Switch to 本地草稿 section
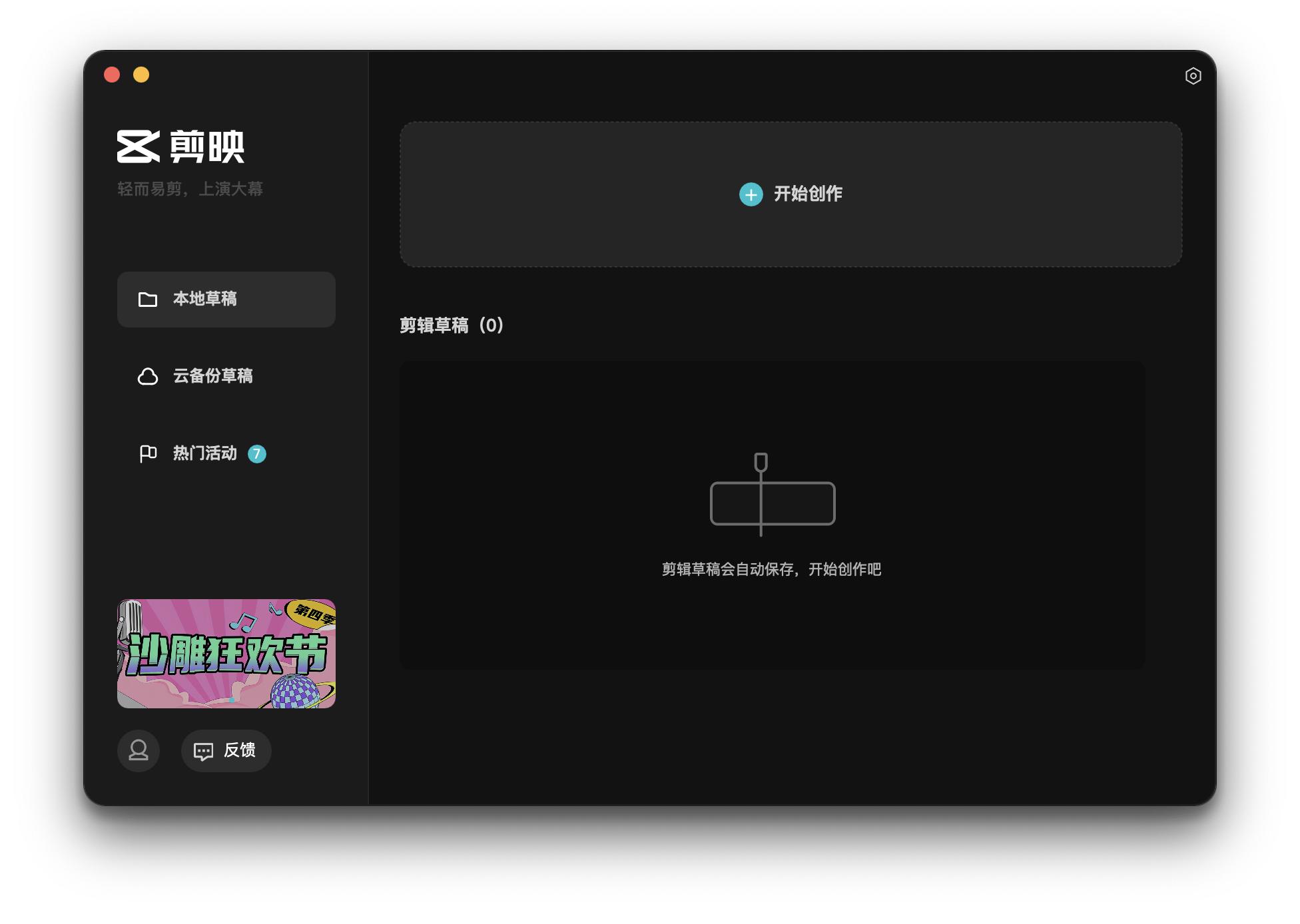The height and width of the screenshot is (924, 1300). (206, 300)
